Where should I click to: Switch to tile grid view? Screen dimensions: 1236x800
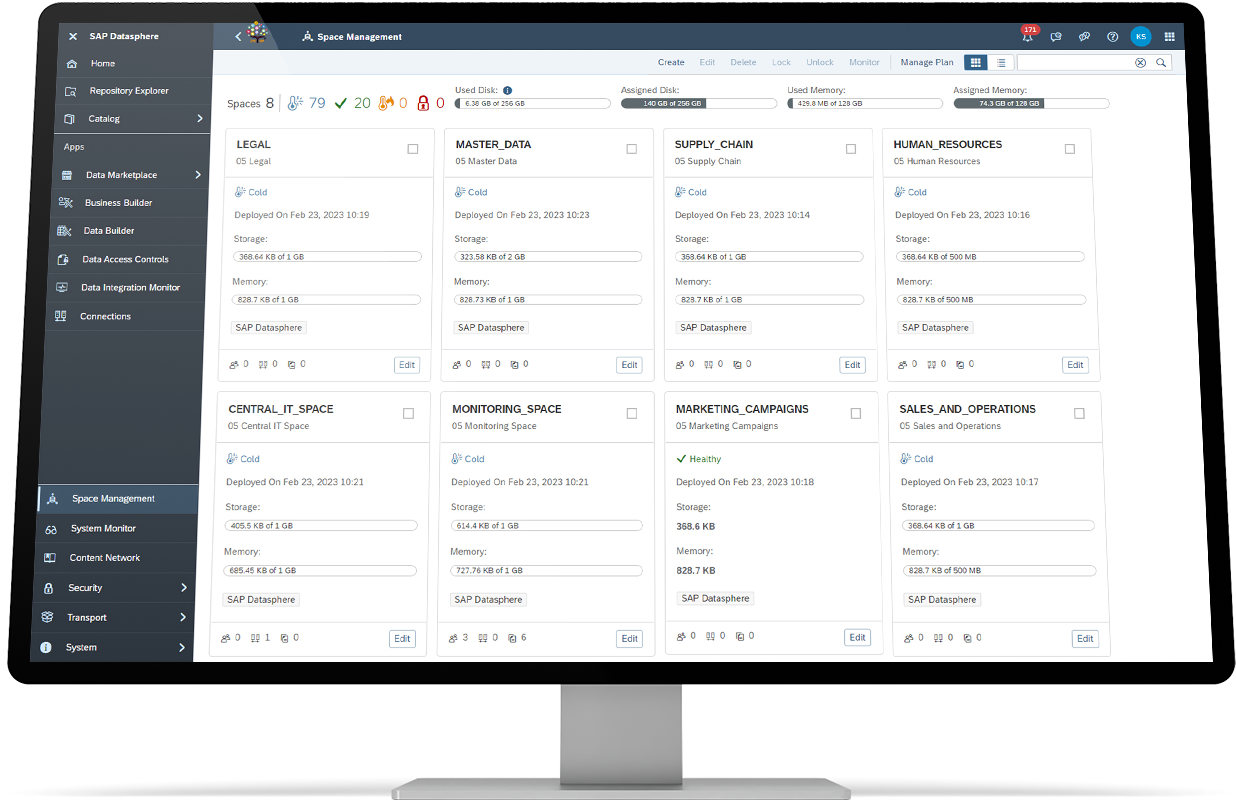click(975, 62)
